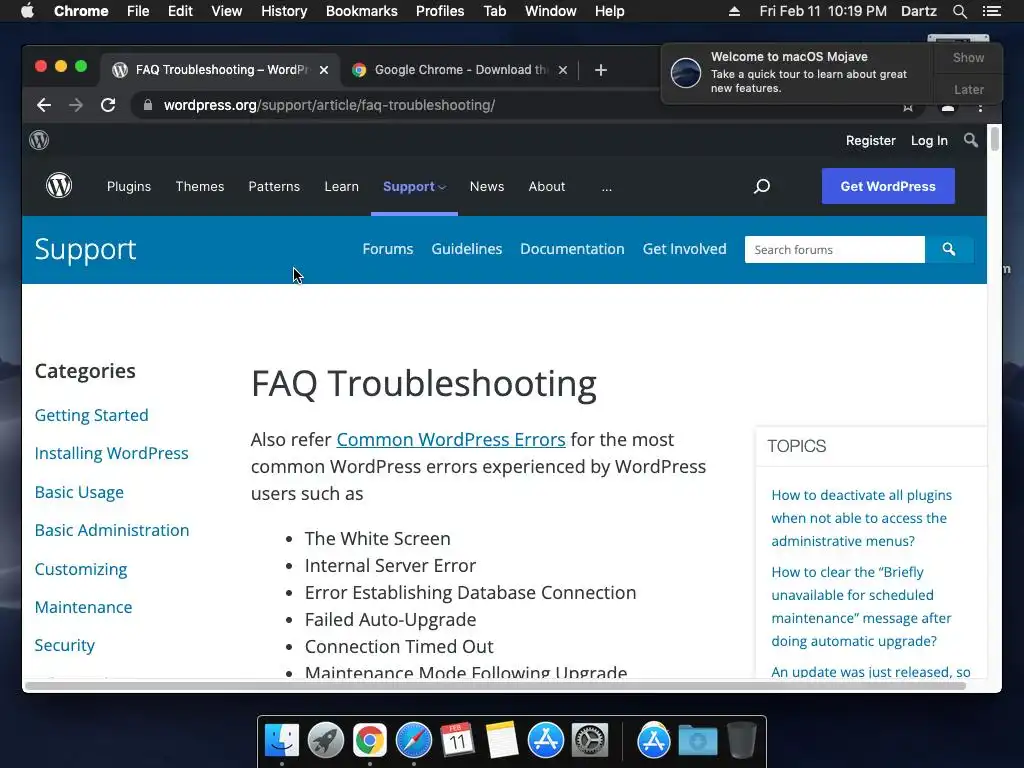
Task: Click search magnifier next to Log In
Action: (971, 140)
